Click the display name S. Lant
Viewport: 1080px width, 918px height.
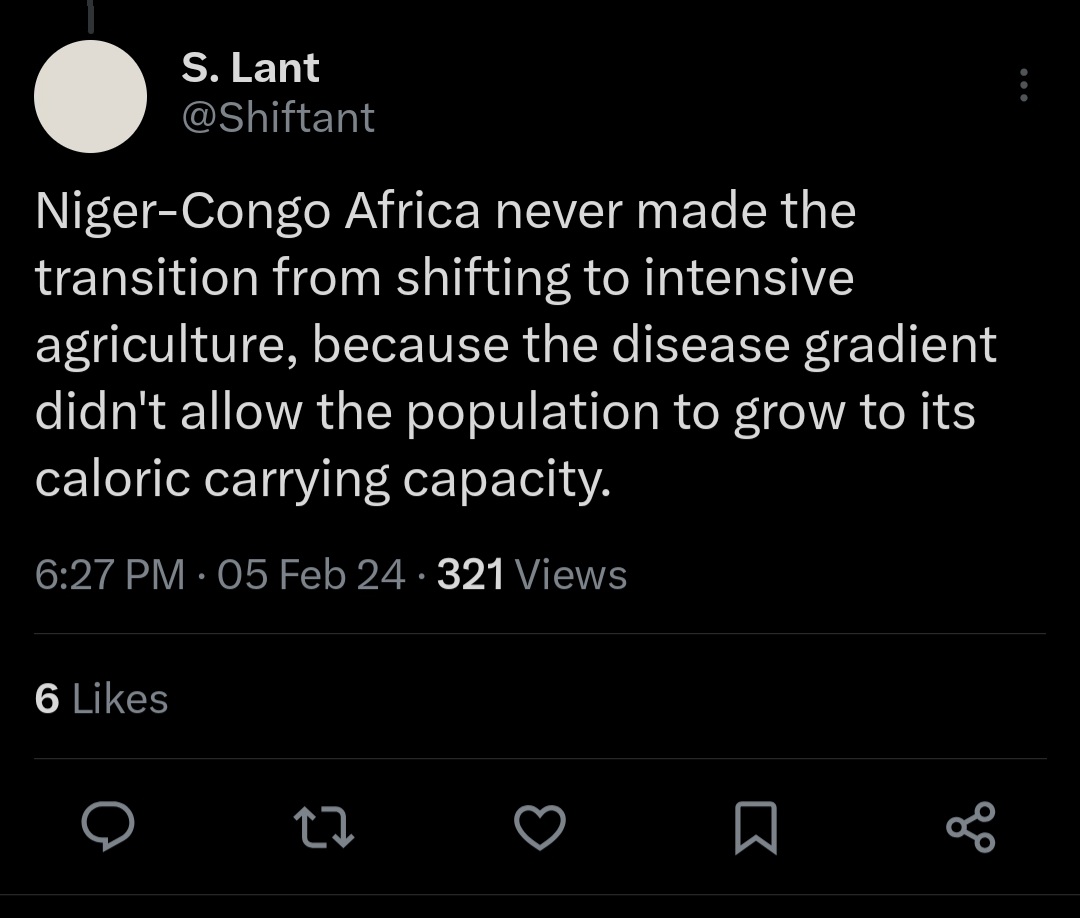tap(250, 68)
